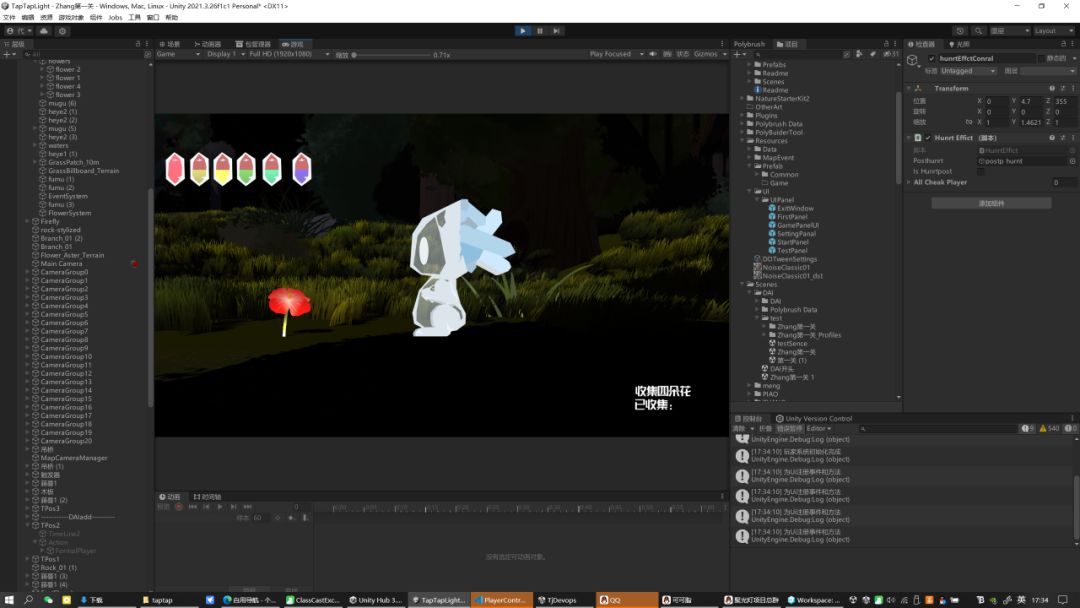Pause the running game
This screenshot has width=1080, height=608.
point(540,31)
